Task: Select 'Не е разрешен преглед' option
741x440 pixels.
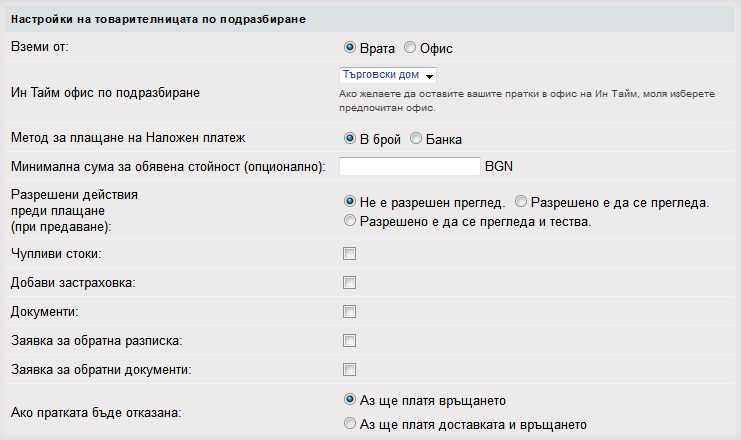Action: click(350, 201)
